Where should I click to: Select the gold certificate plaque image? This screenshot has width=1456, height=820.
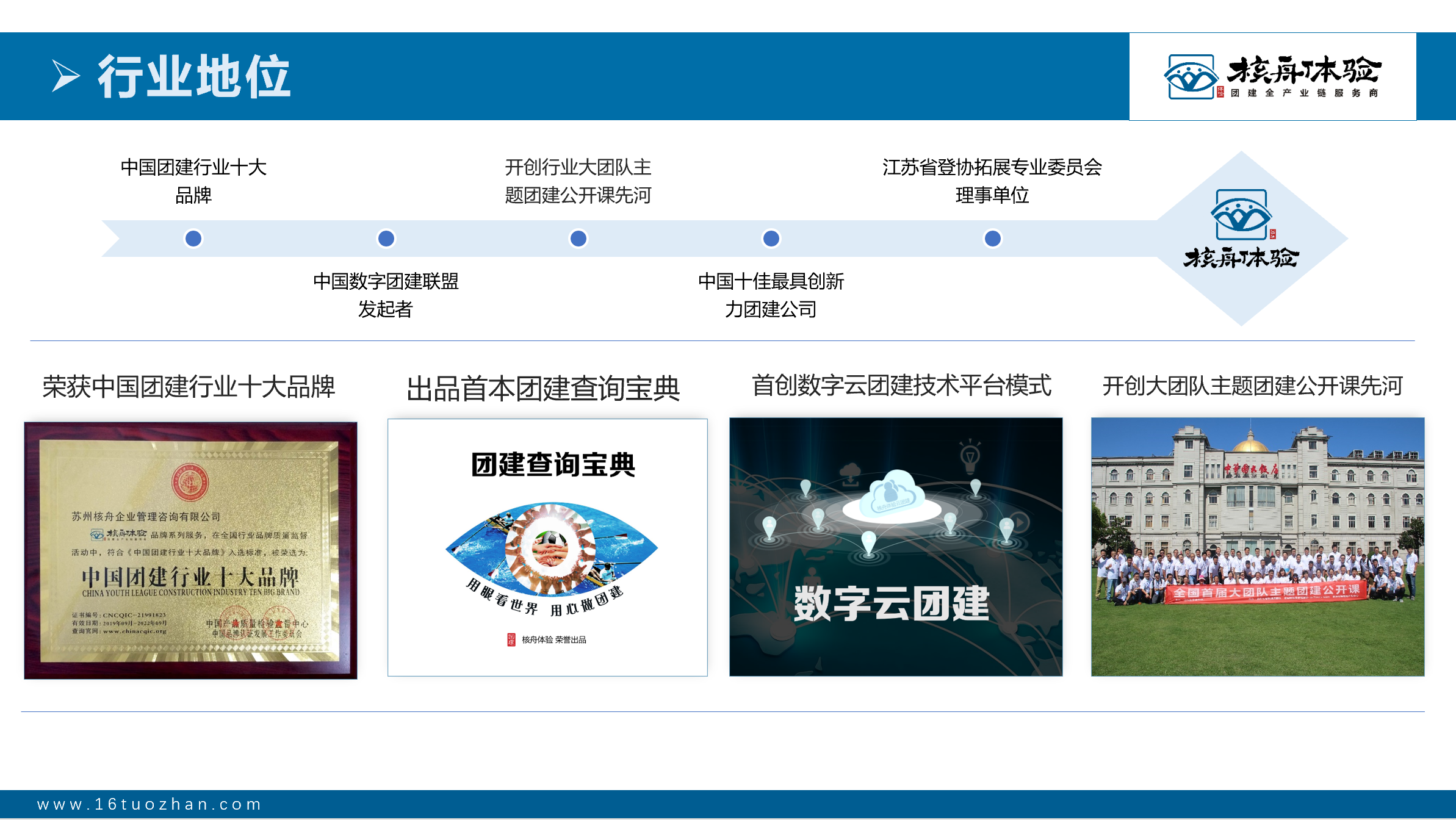[x=190, y=550]
